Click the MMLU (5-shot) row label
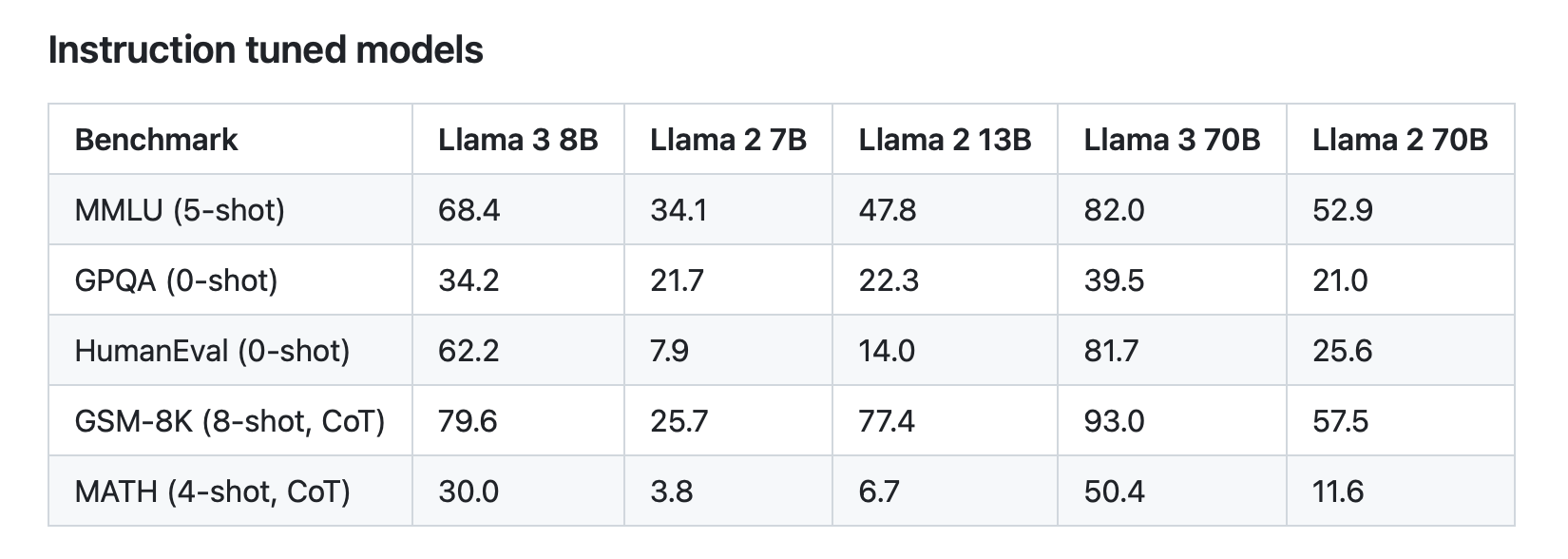Screen dimensions: 1568x559 click(x=180, y=209)
